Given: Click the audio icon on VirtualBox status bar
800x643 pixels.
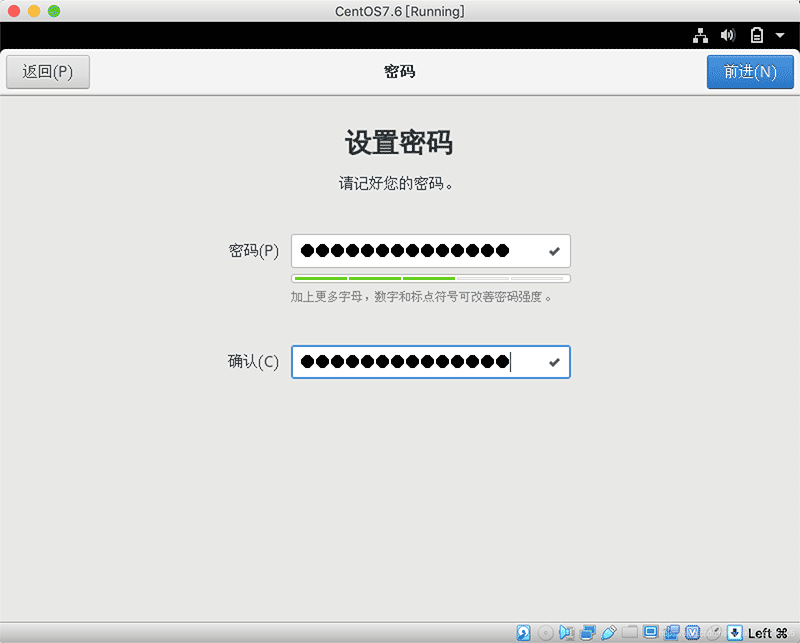Looking at the screenshot, I should (566, 632).
